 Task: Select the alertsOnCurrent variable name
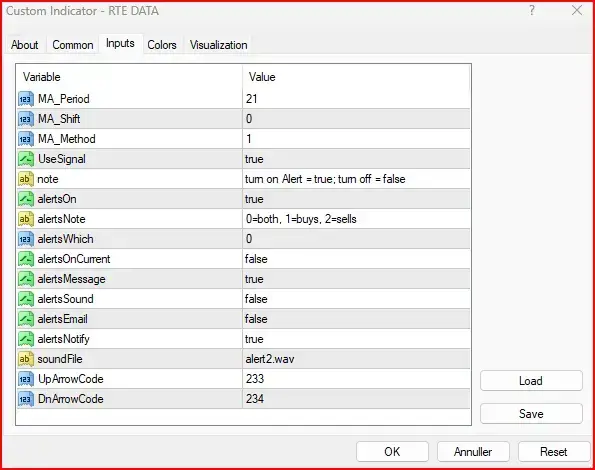coord(74,259)
